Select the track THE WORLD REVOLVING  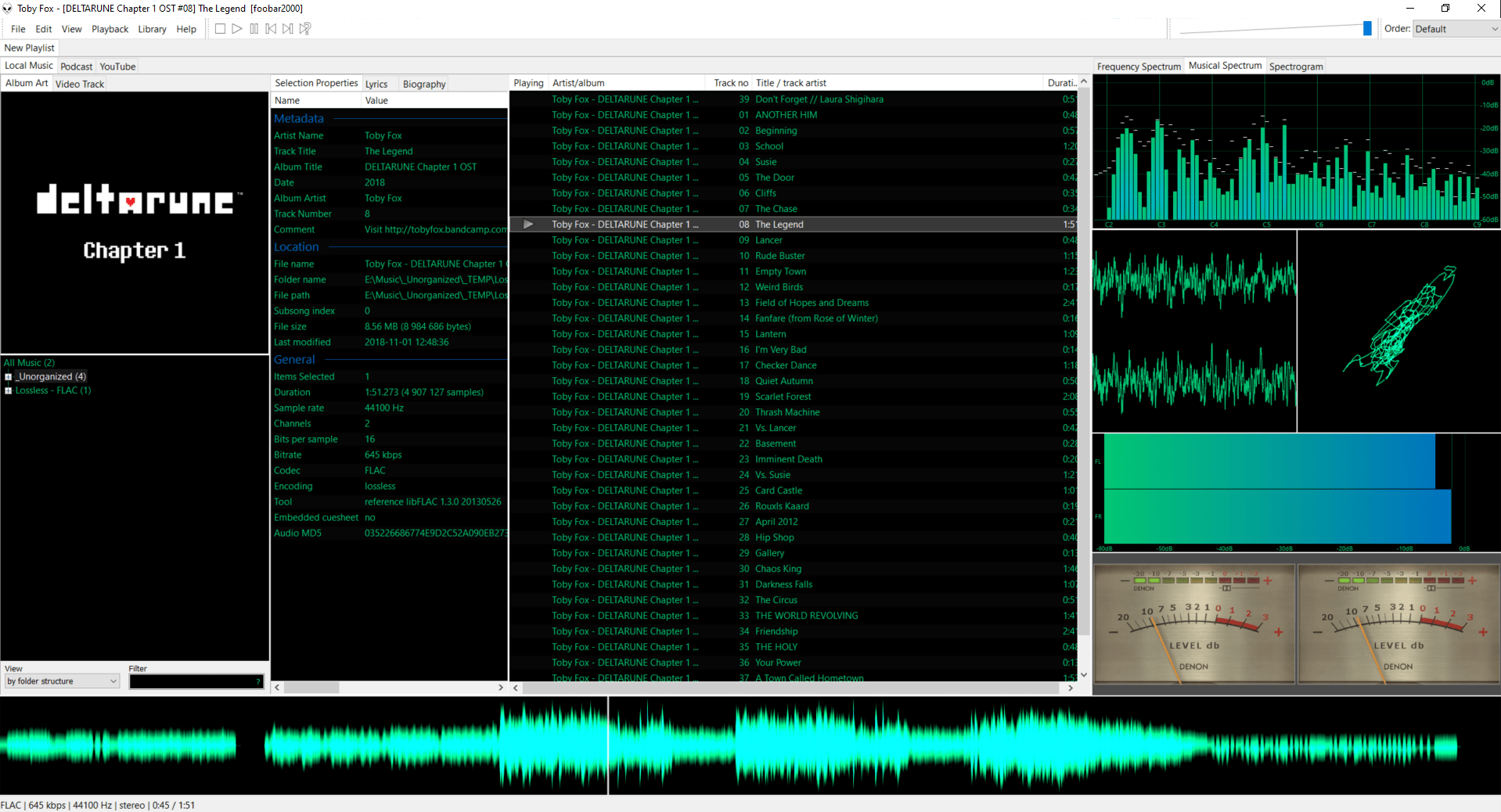coord(794,616)
